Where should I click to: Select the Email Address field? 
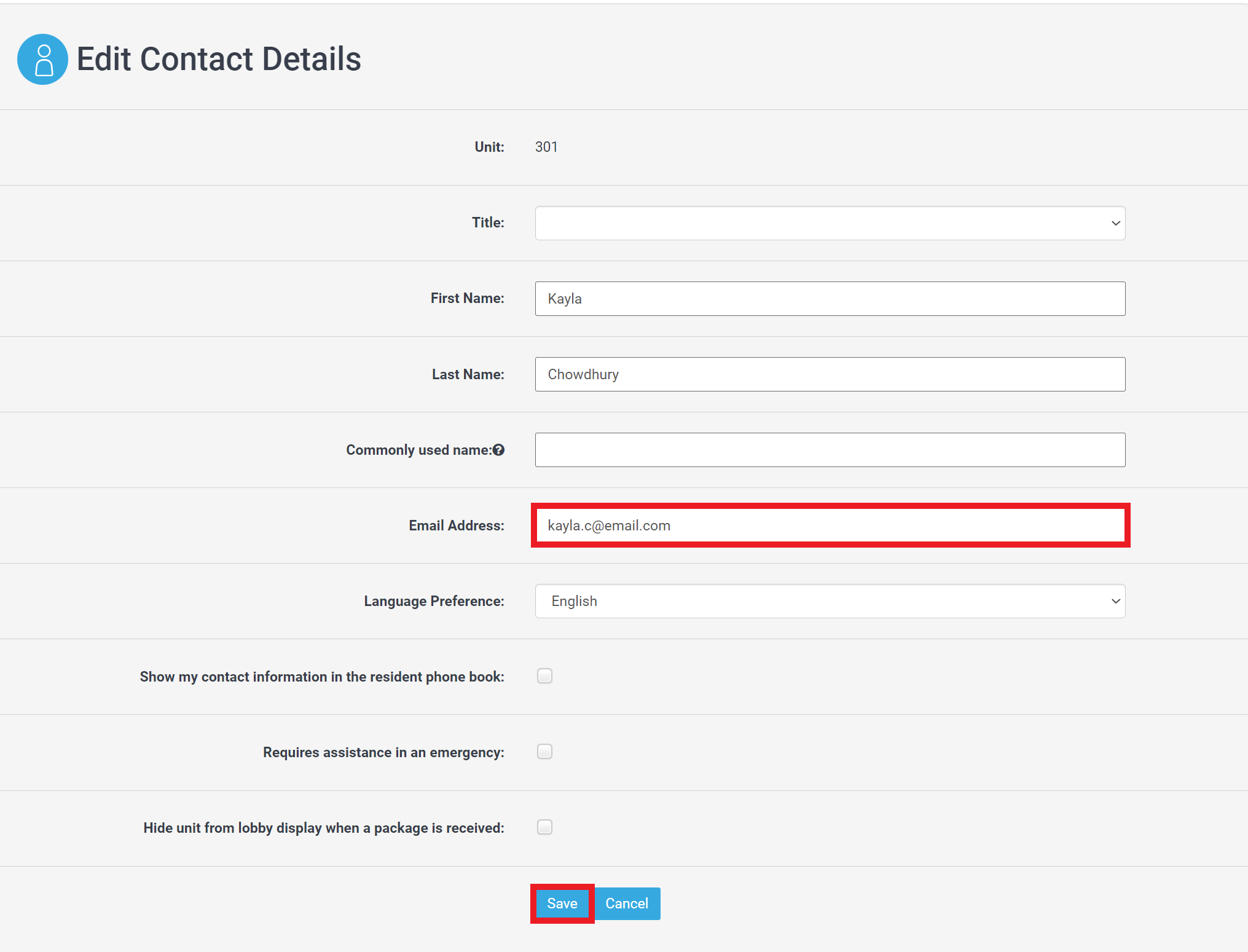830,525
